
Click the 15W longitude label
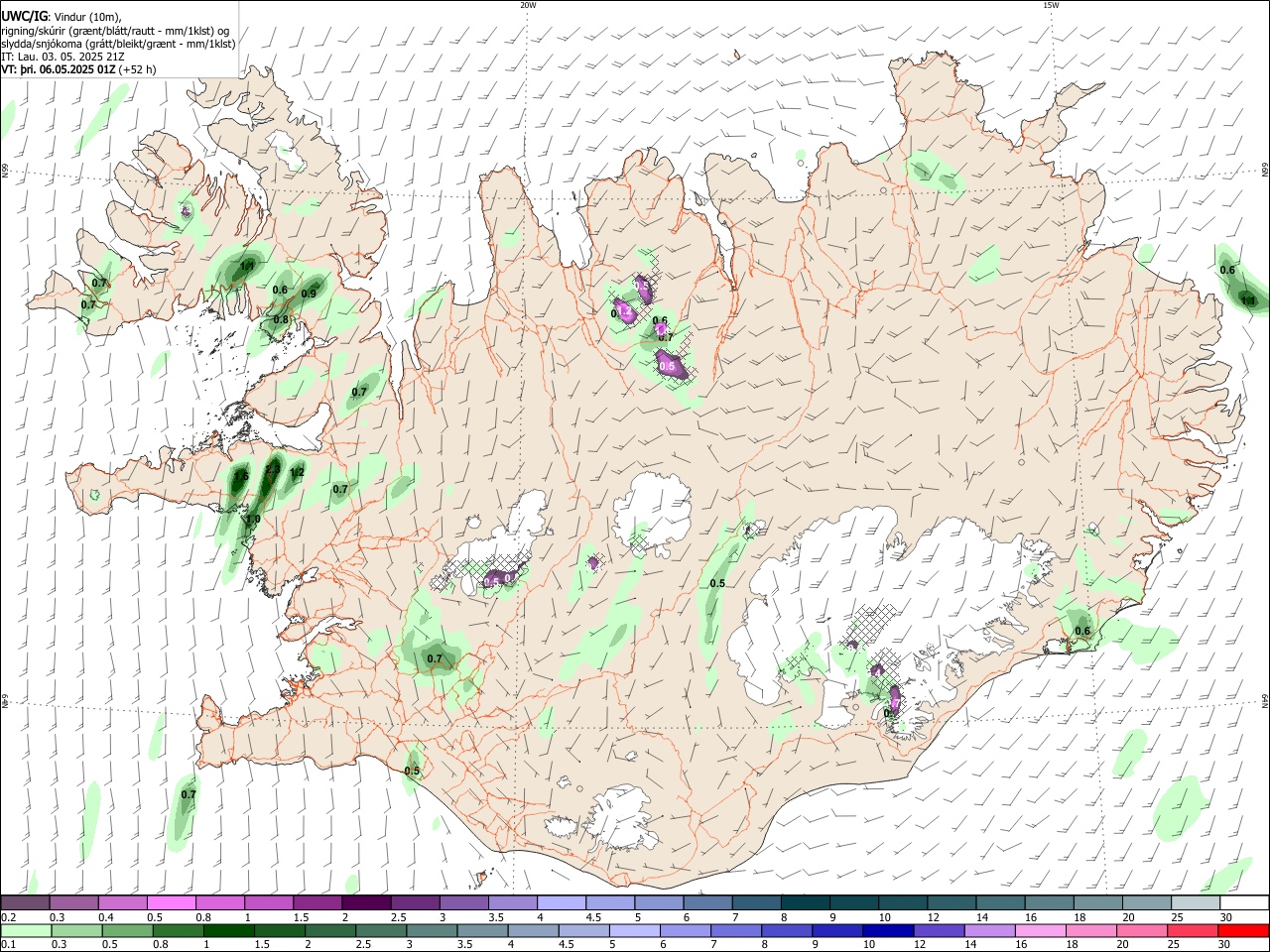click(1050, 5)
